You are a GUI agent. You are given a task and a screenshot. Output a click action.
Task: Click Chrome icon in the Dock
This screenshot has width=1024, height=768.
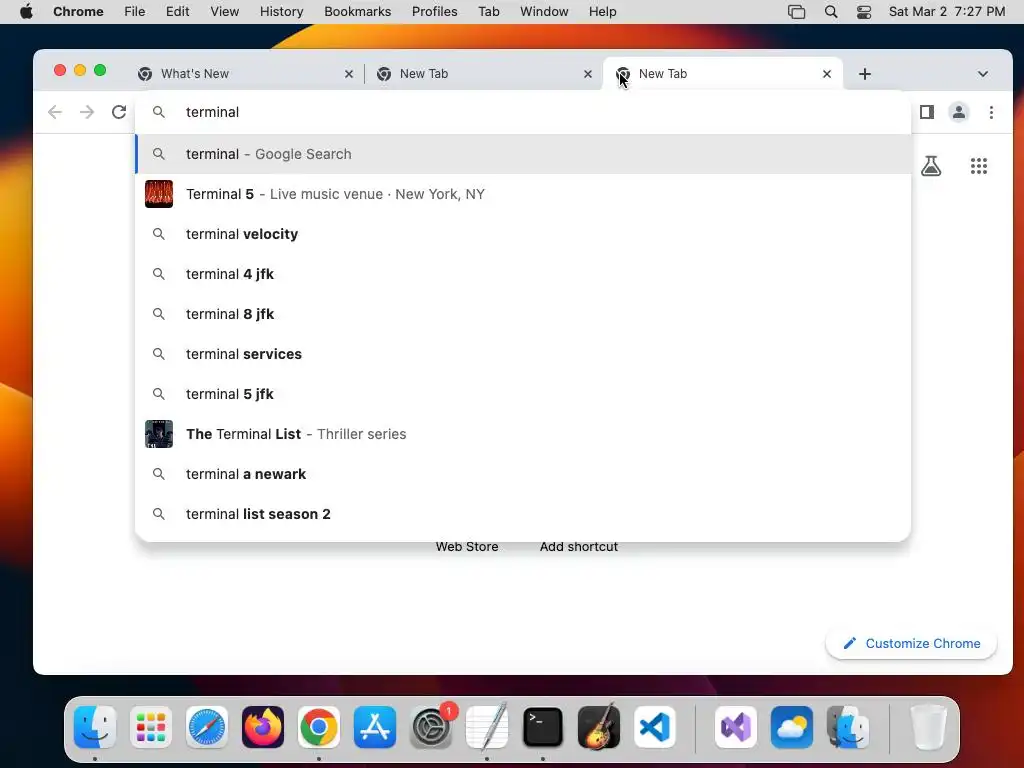point(319,727)
